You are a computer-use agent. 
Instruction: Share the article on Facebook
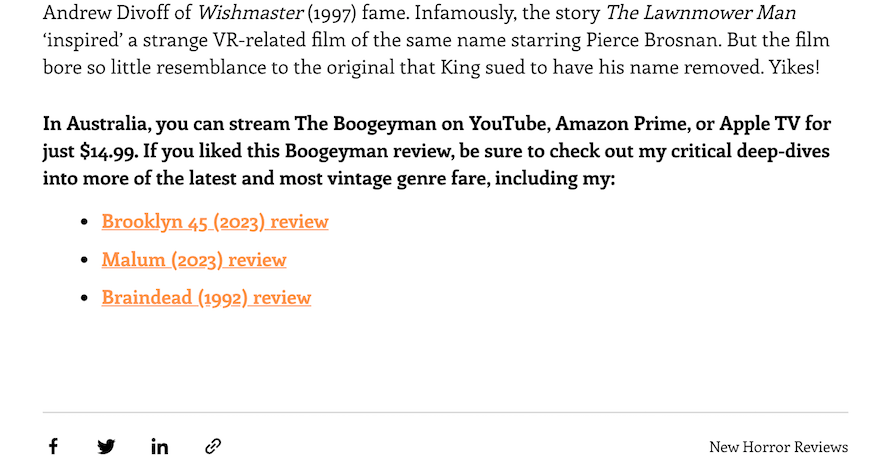53,446
